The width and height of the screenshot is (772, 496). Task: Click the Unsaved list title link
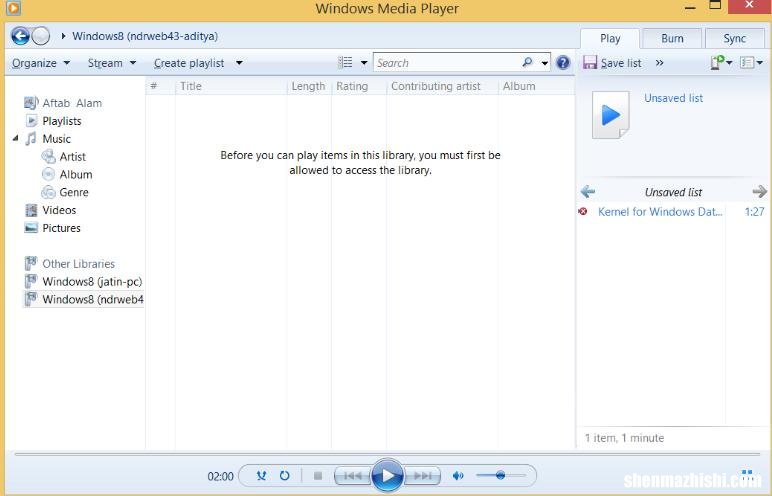pyautogui.click(x=674, y=98)
